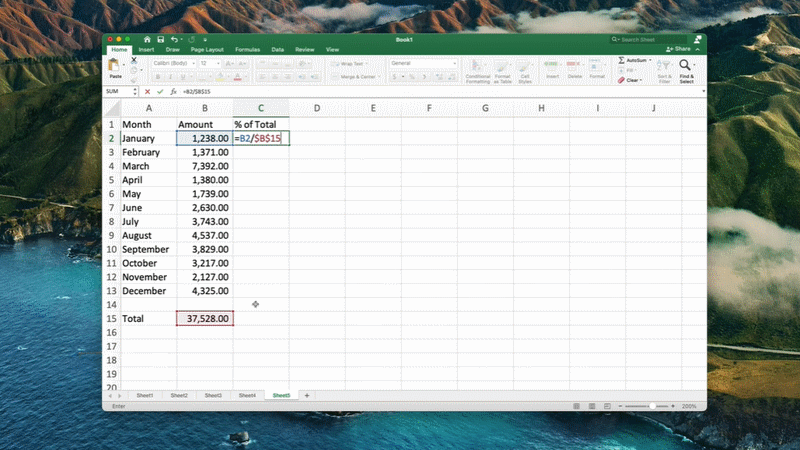Click the user account icon at top right

pyautogui.click(x=697, y=39)
